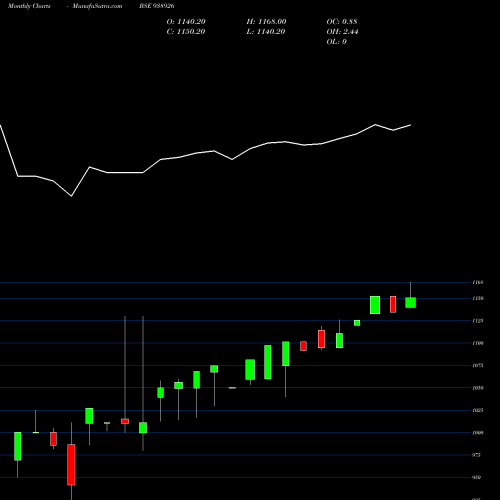Click the 1150 price axis label
500x500 pixels.
pos(478,298)
